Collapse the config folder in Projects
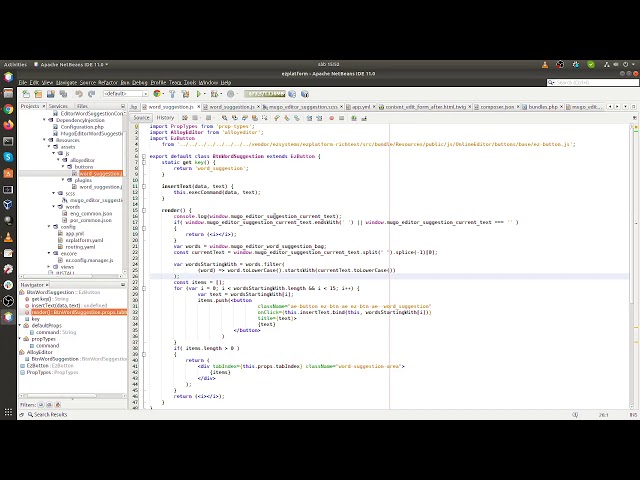 49,227
